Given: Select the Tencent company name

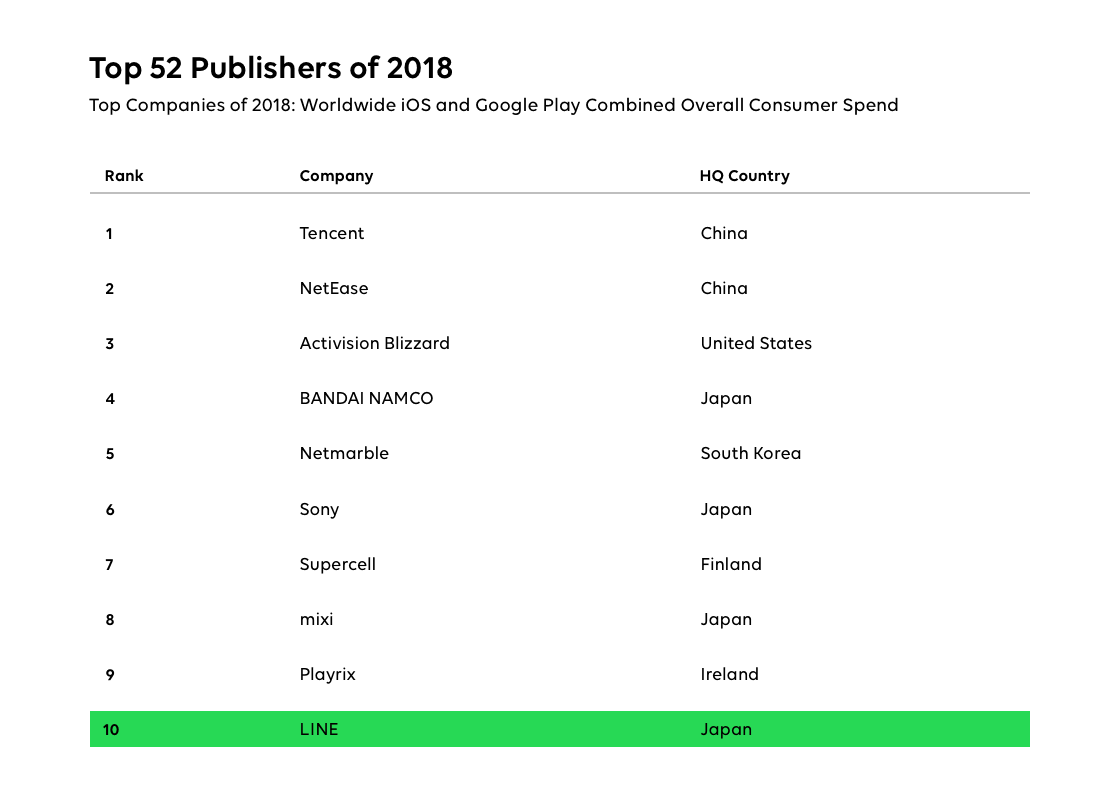Looking at the screenshot, I should (x=332, y=233).
